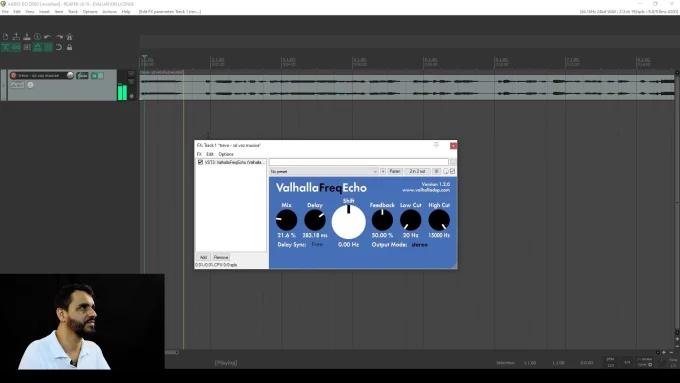Click the wet/dry mix round knob icon
The width and height of the screenshot is (680, 383).
click(x=446, y=171)
